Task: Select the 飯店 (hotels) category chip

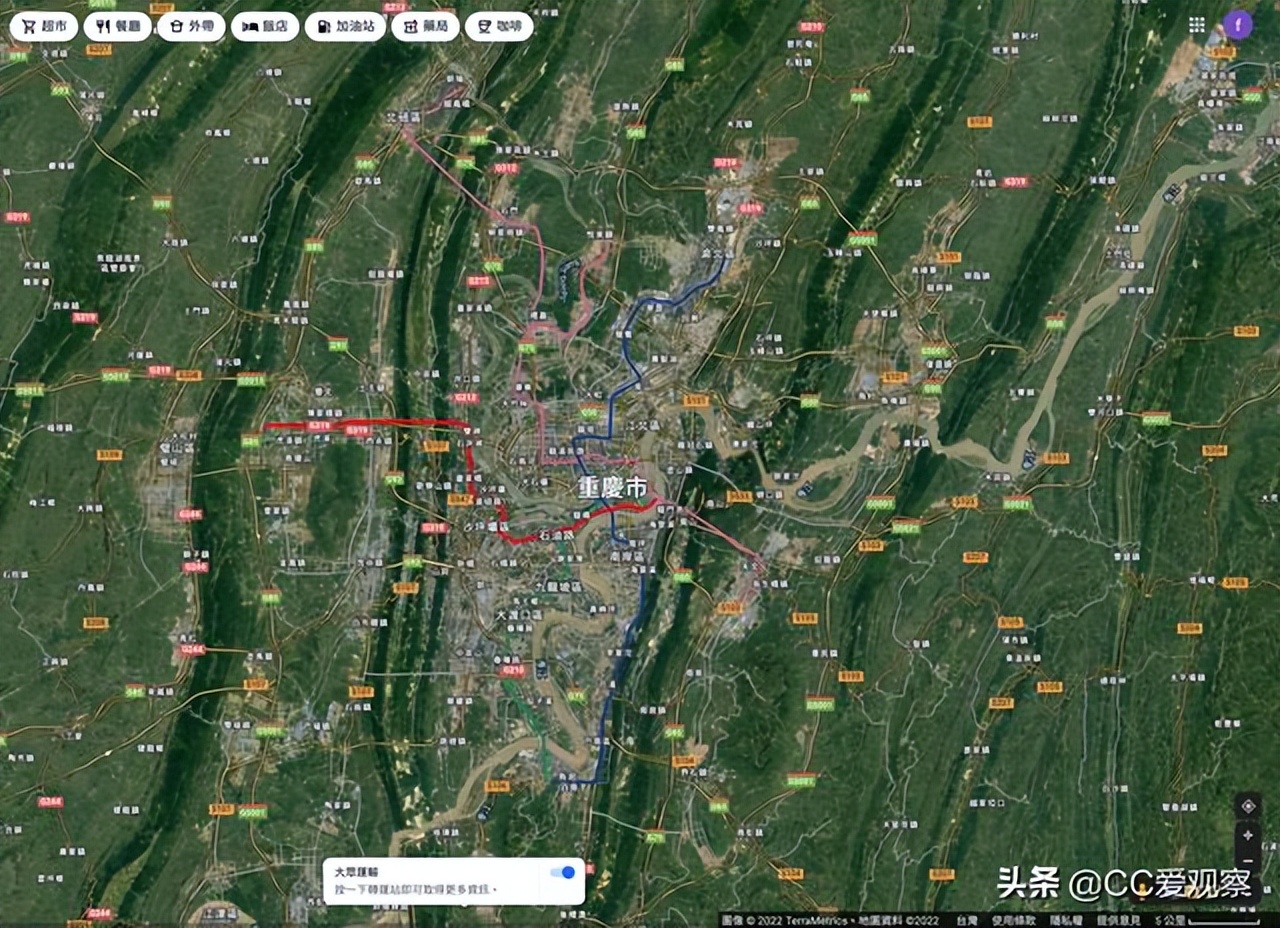Action: point(265,27)
